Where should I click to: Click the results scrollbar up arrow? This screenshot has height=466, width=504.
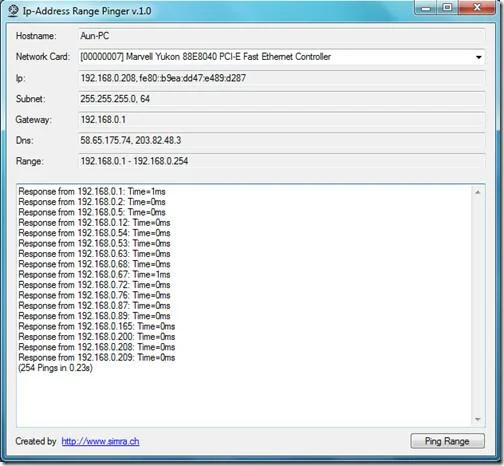click(478, 192)
